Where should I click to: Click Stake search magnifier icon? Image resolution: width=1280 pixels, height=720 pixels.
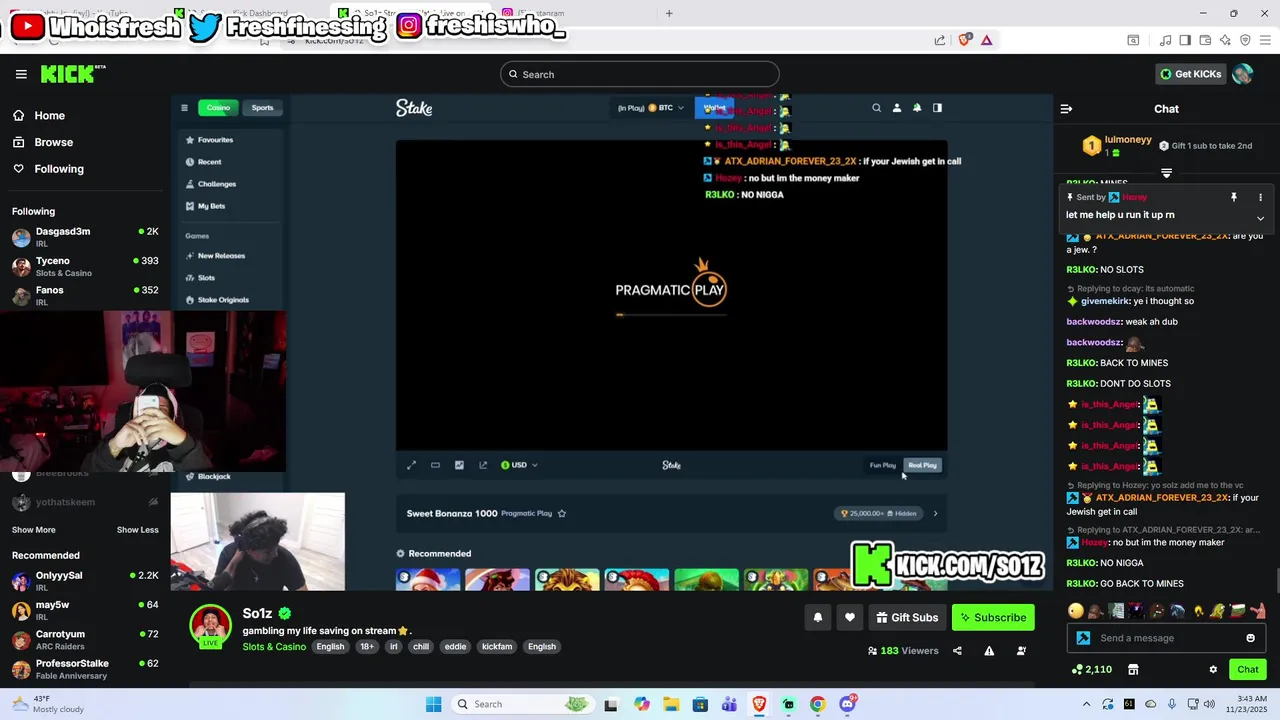[876, 108]
